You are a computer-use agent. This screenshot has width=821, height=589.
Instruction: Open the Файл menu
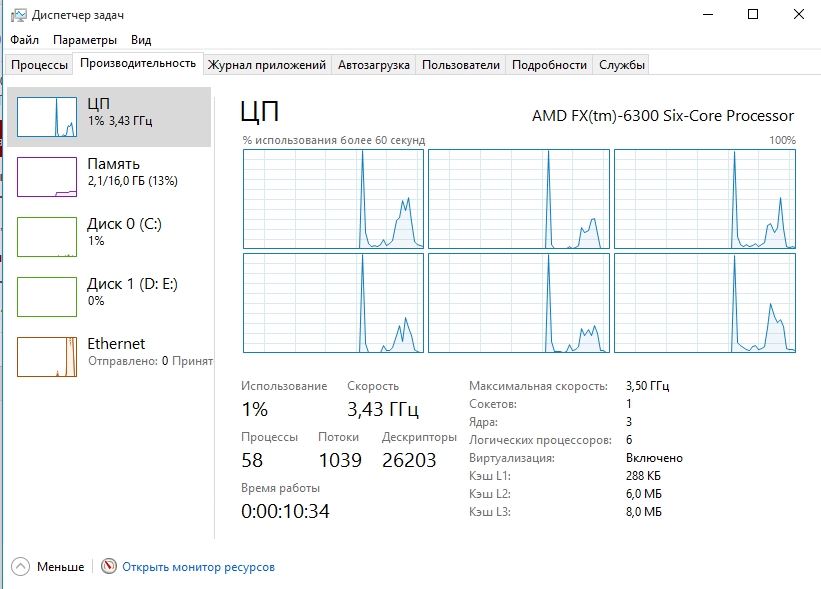pos(25,40)
